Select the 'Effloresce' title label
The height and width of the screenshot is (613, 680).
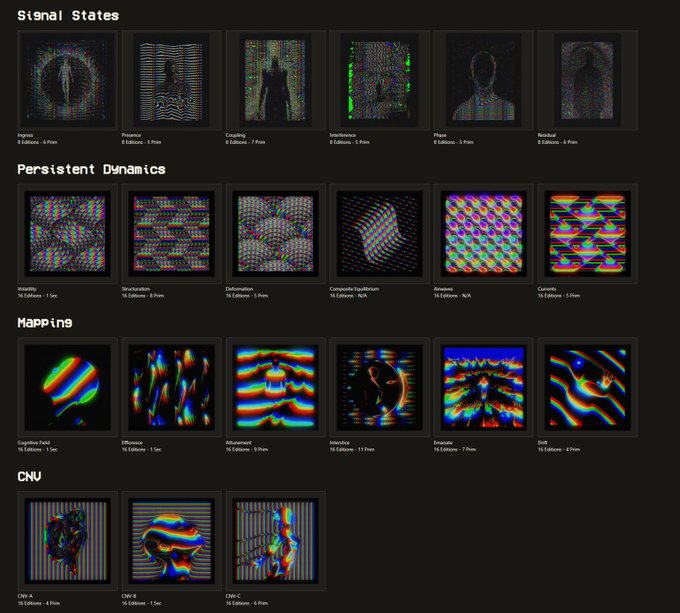(x=132, y=443)
